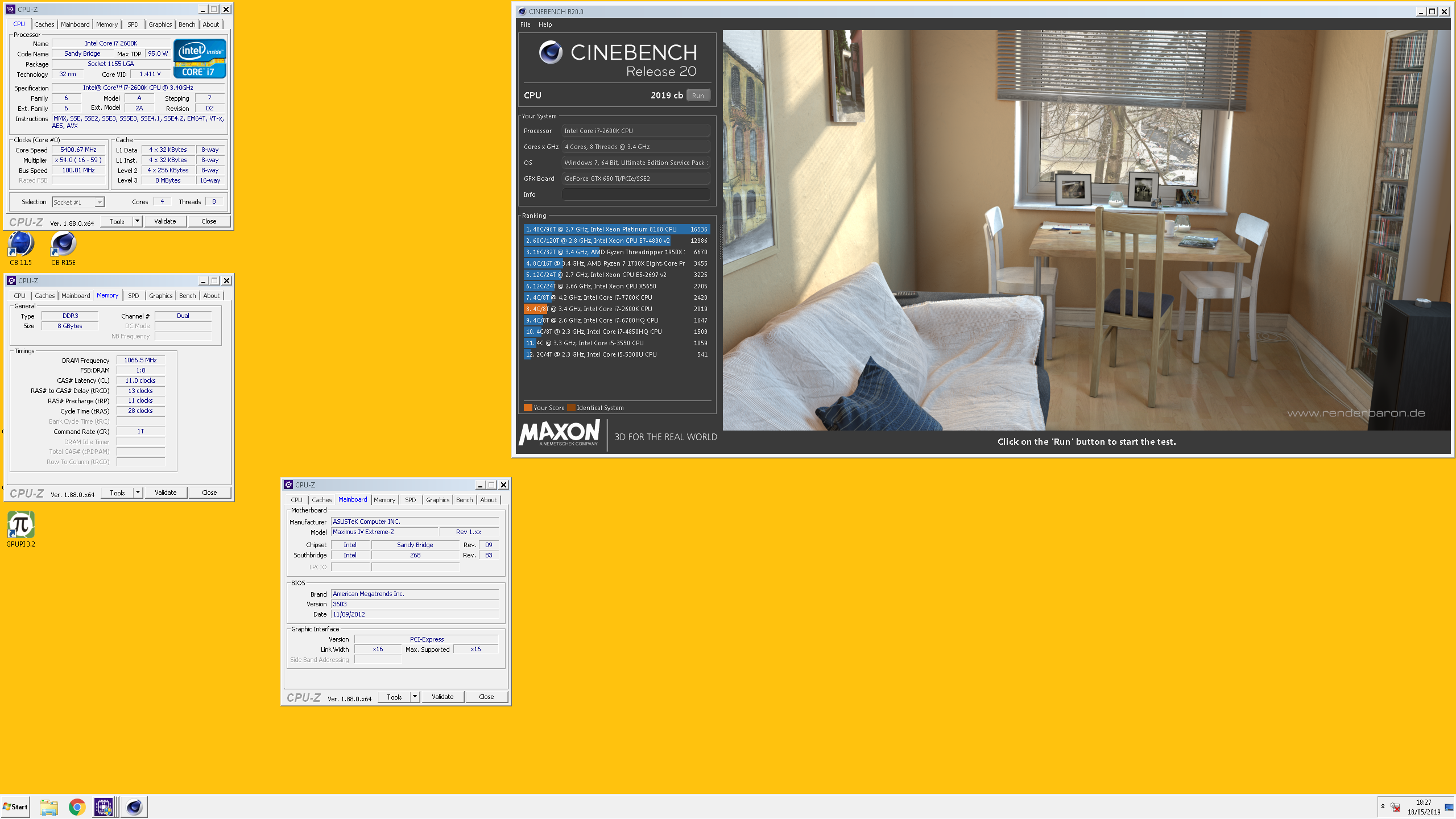Image resolution: width=1456 pixels, height=819 pixels.
Task: Click the network tray icon
Action: pos(1395,807)
